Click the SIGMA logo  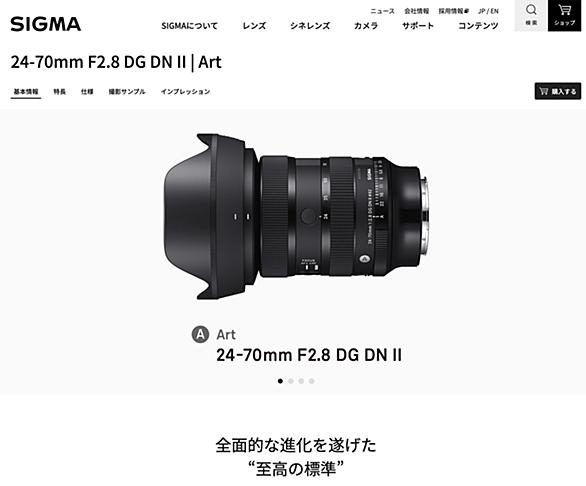[x=46, y=24]
